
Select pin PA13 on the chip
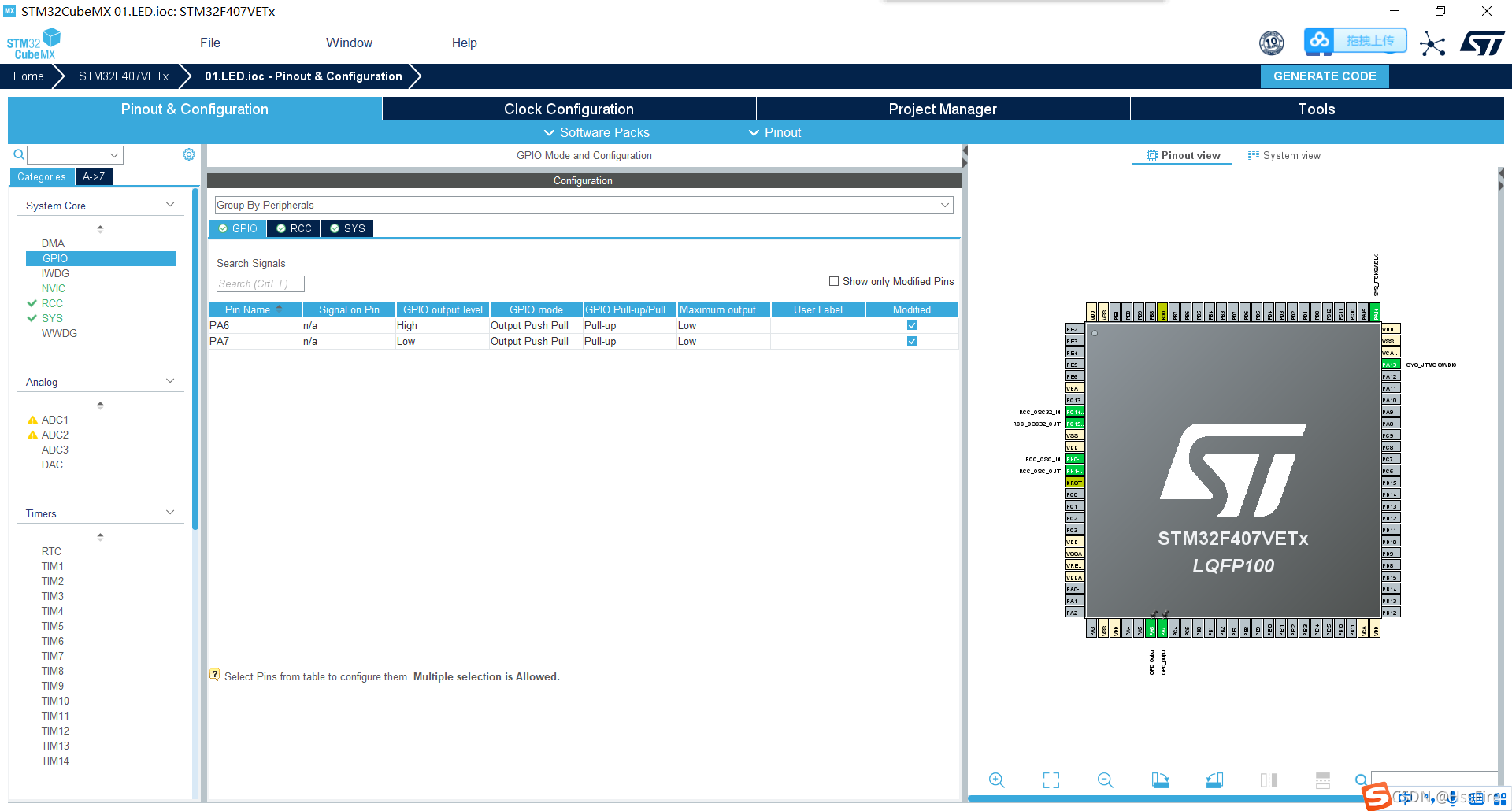coord(1391,365)
